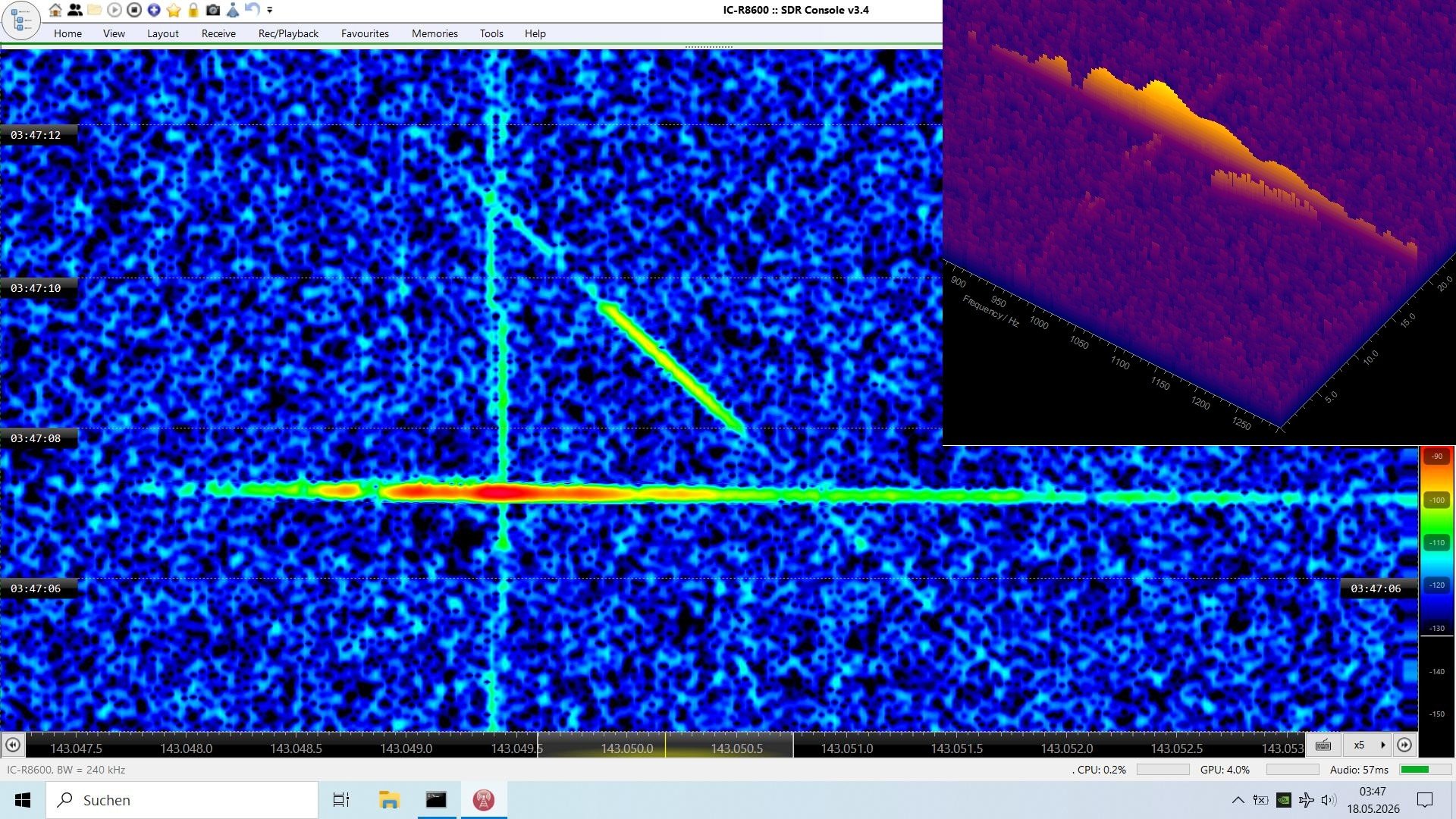Open the keyboard frequency entry button
1456x819 pixels.
[x=1323, y=745]
